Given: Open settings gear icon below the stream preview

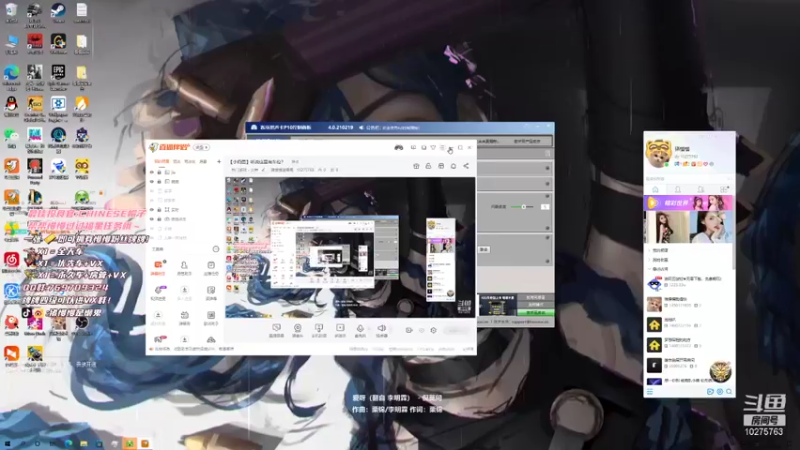Looking at the screenshot, I should pyautogui.click(x=433, y=330).
